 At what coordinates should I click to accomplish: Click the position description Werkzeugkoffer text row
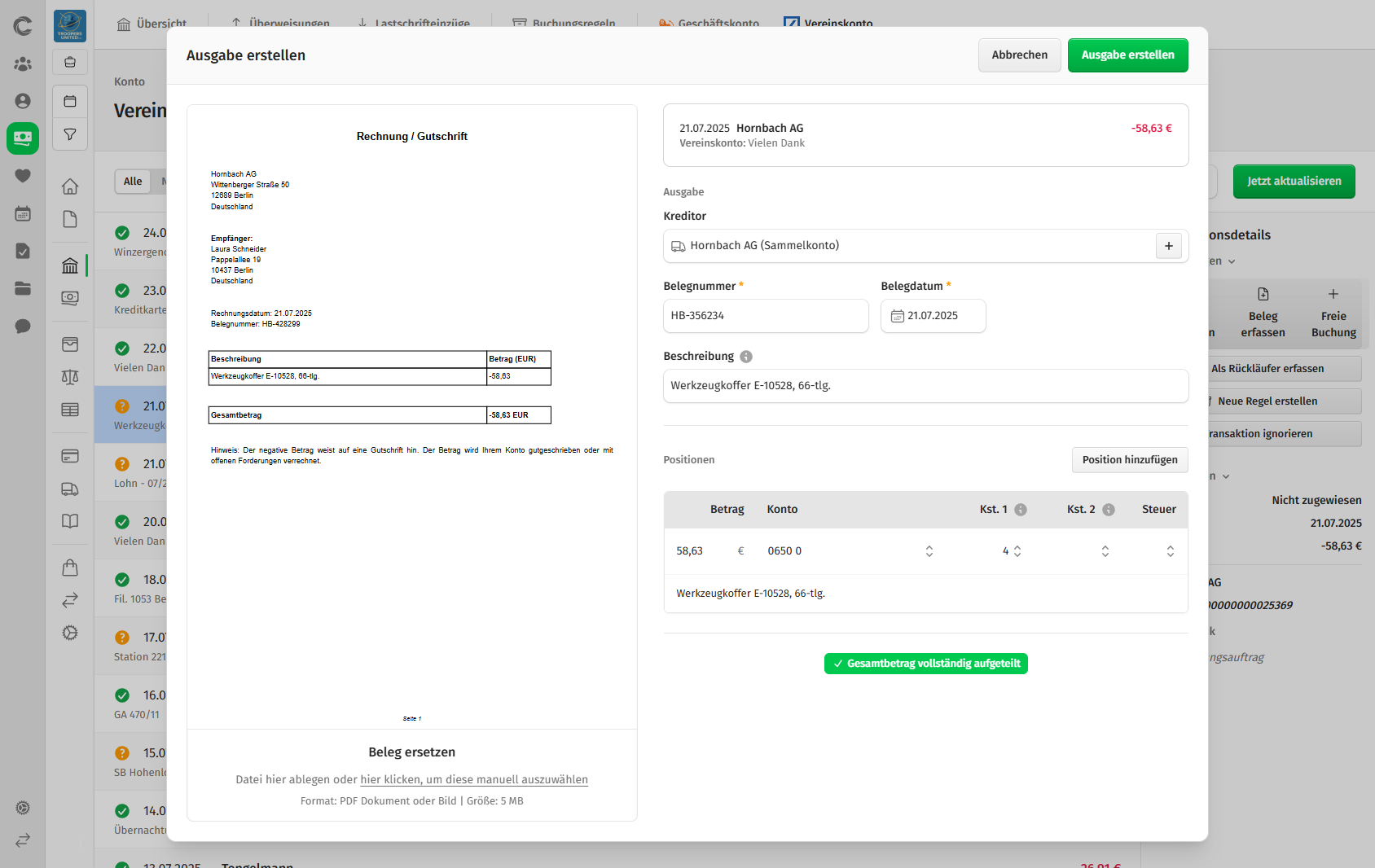point(926,594)
